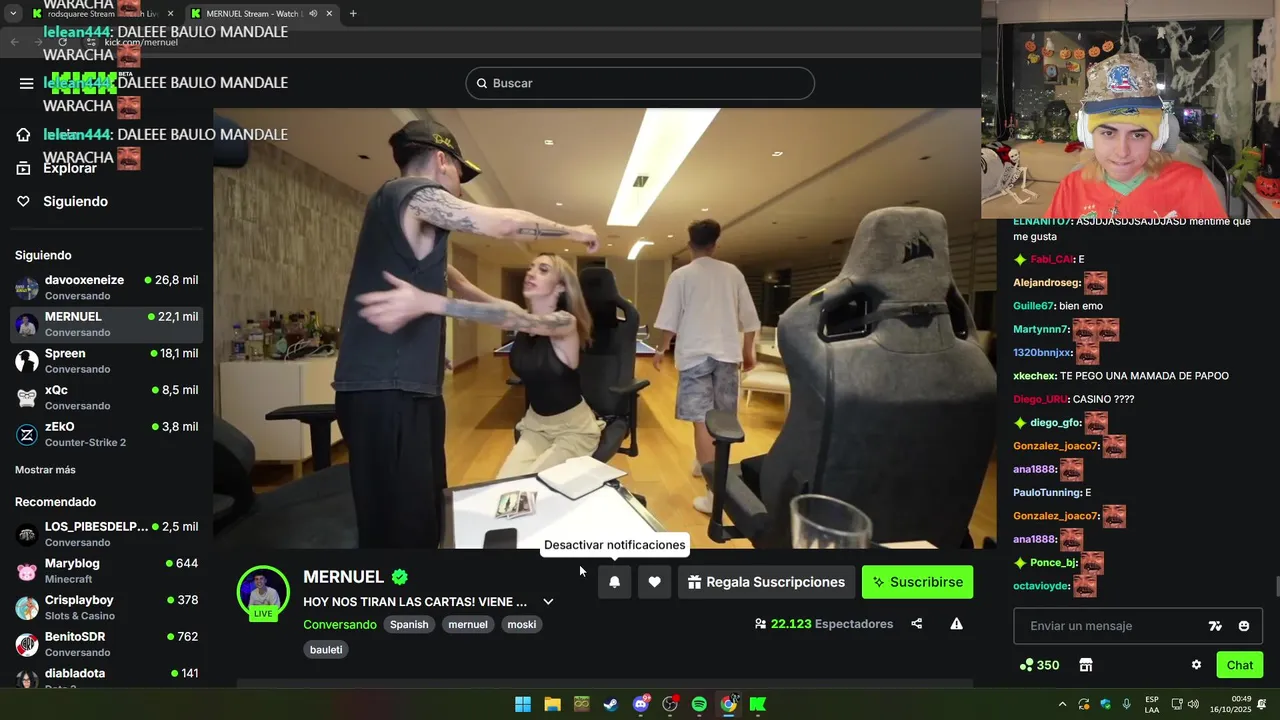The width and height of the screenshot is (1280, 720).
Task: Click username Diego_URU in chat
Action: coord(1040,399)
